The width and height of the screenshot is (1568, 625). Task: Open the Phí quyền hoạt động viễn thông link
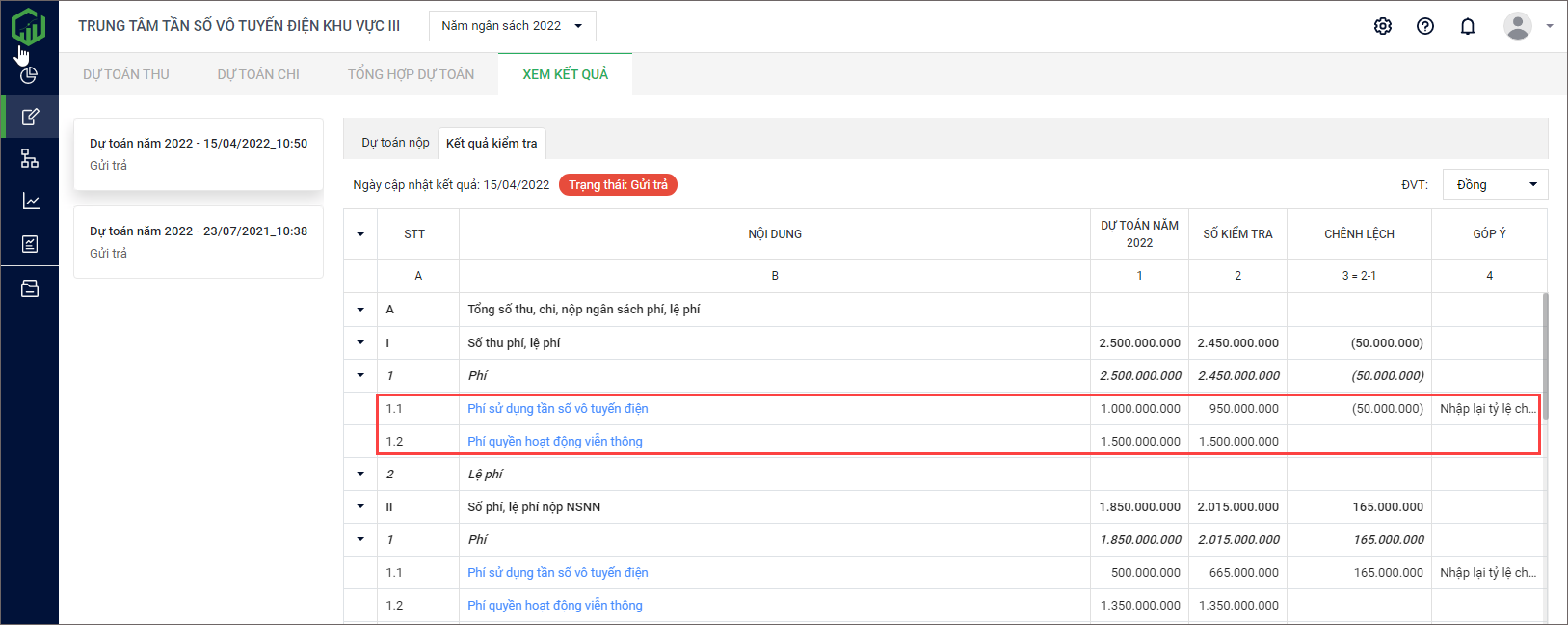click(555, 441)
